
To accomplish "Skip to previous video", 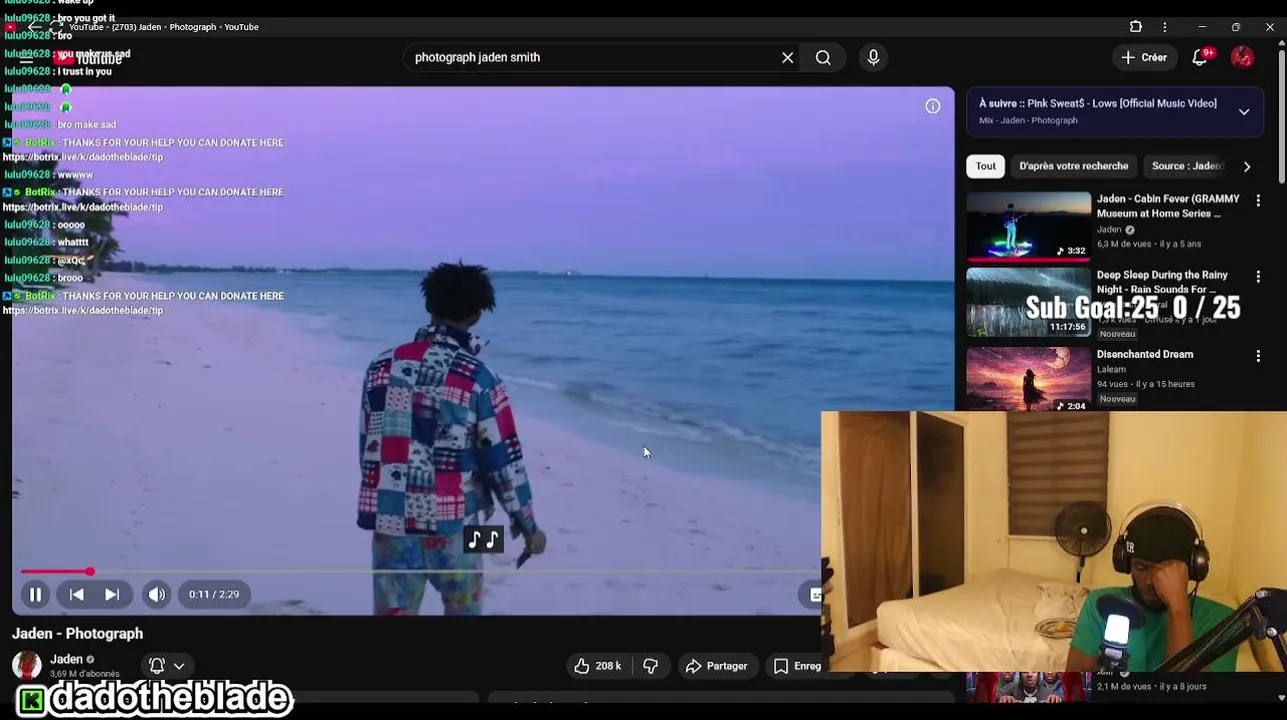I will [x=76, y=594].
